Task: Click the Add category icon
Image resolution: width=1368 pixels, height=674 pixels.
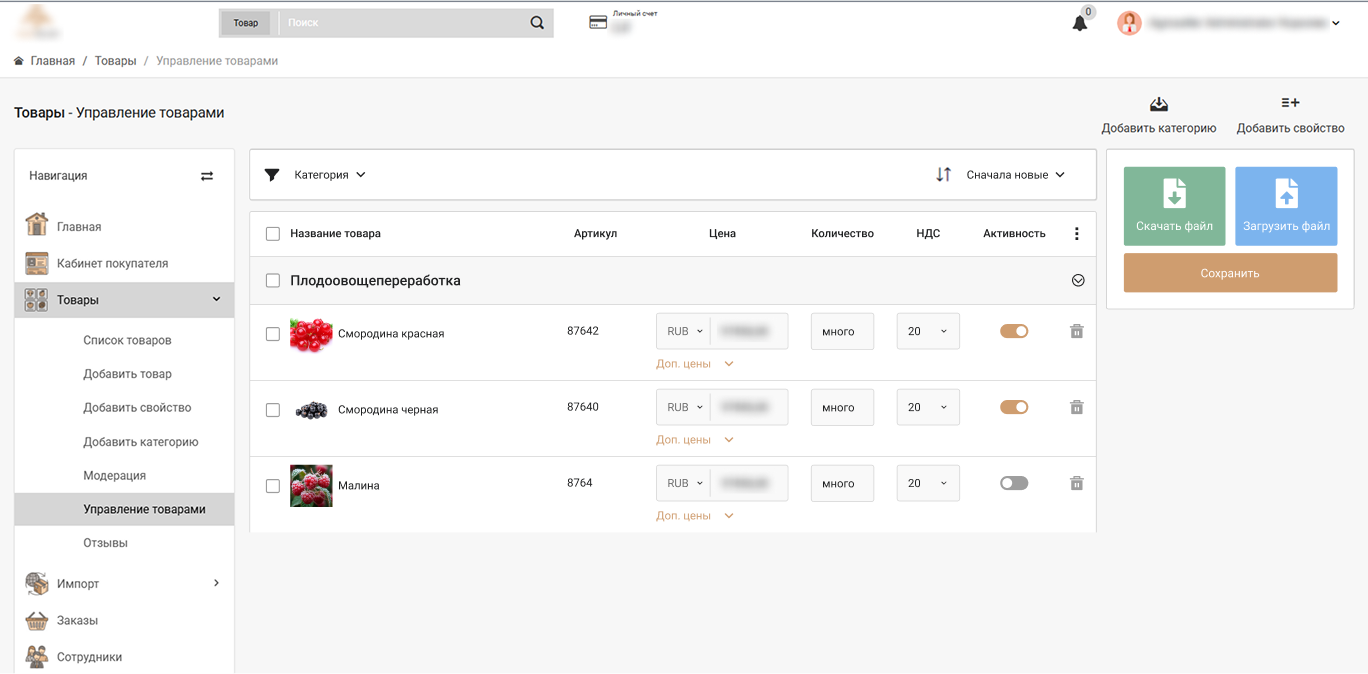Action: (1158, 104)
